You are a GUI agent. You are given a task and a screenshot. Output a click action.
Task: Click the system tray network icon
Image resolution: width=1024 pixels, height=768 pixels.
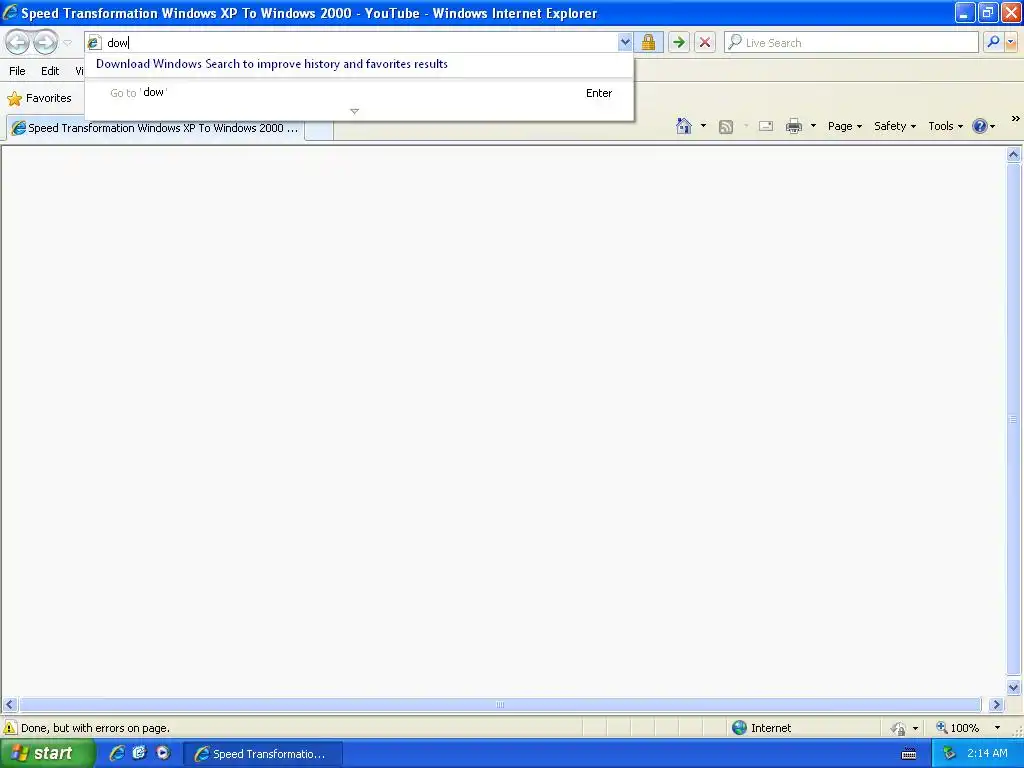pyautogui.click(x=949, y=754)
